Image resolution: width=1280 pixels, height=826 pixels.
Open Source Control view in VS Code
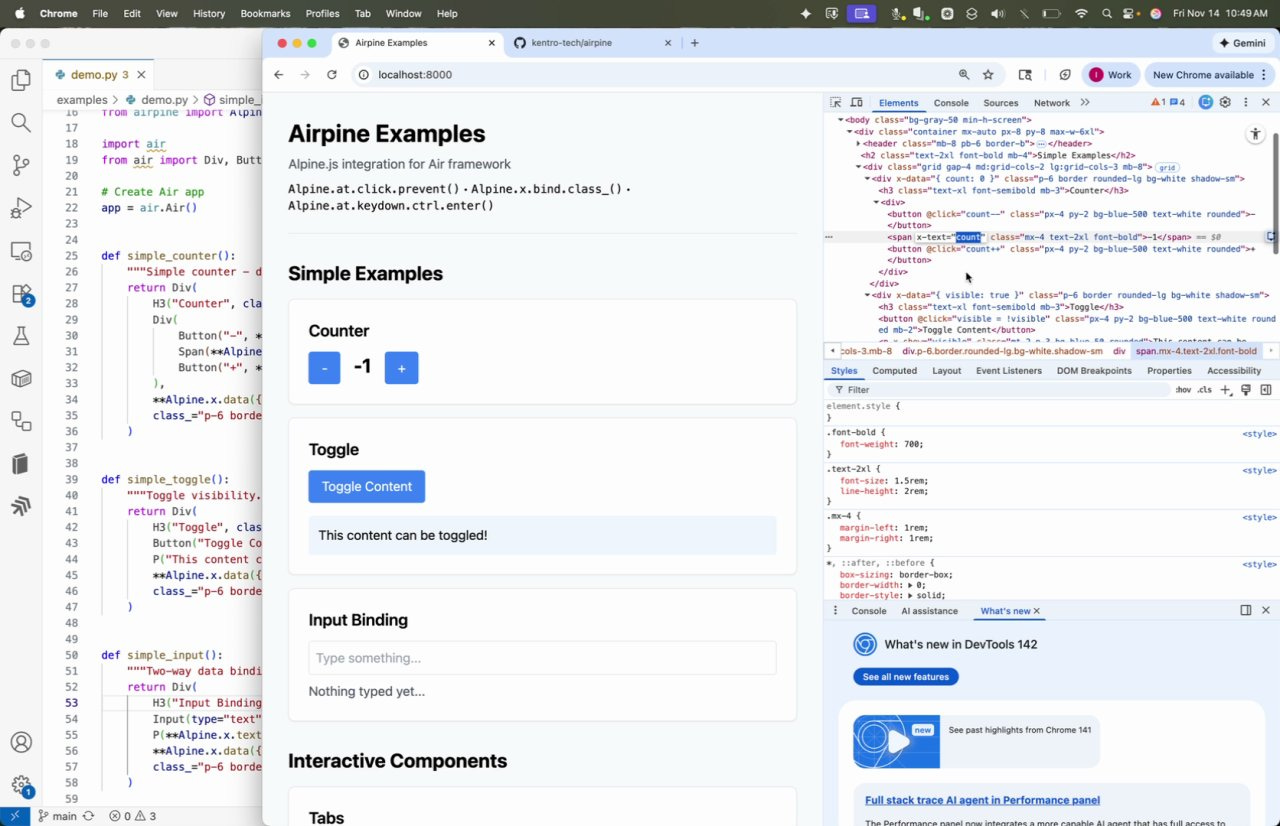(21, 166)
